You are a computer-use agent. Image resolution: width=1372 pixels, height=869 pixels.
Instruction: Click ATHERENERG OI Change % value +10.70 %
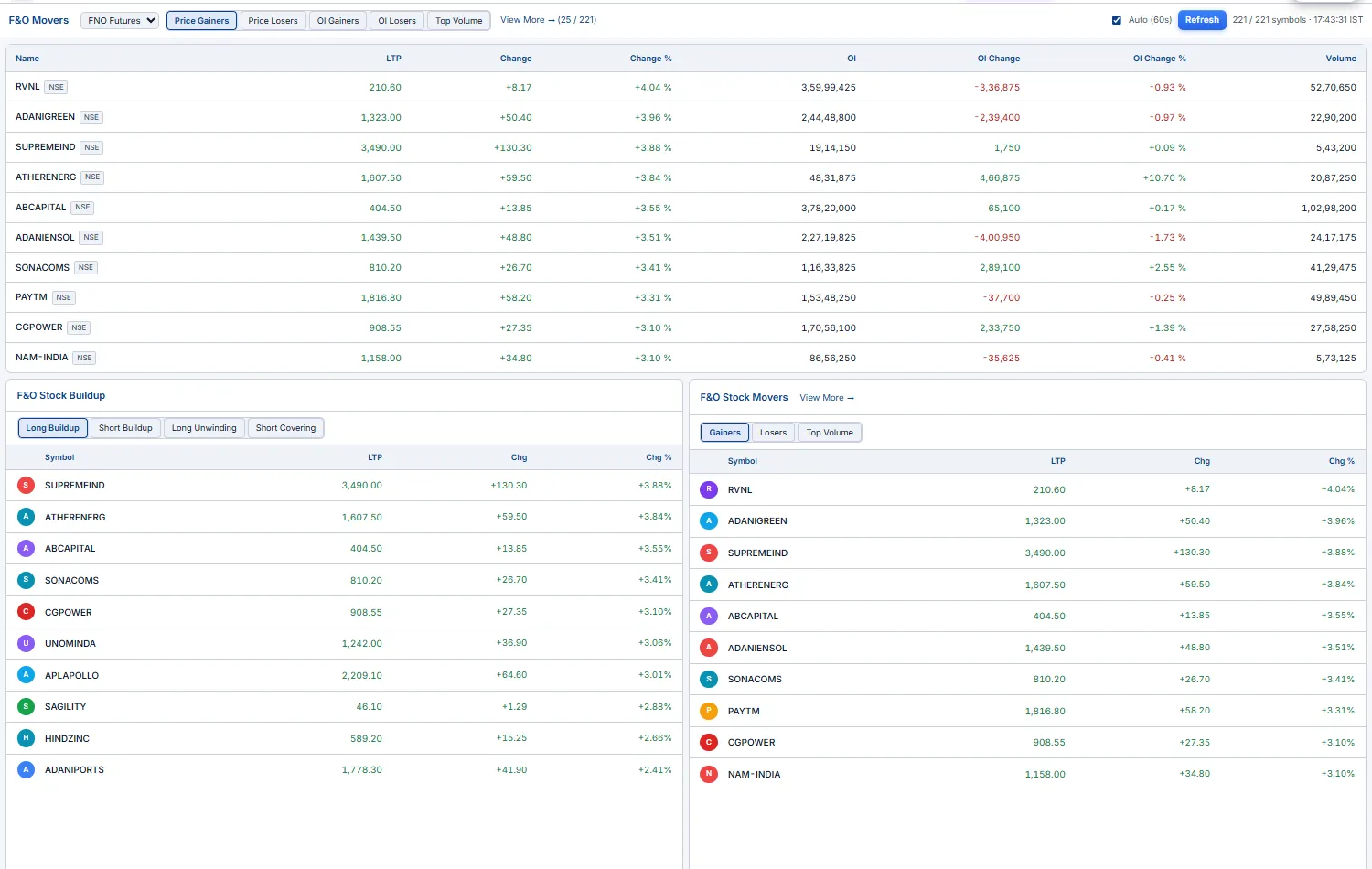[x=1163, y=178]
